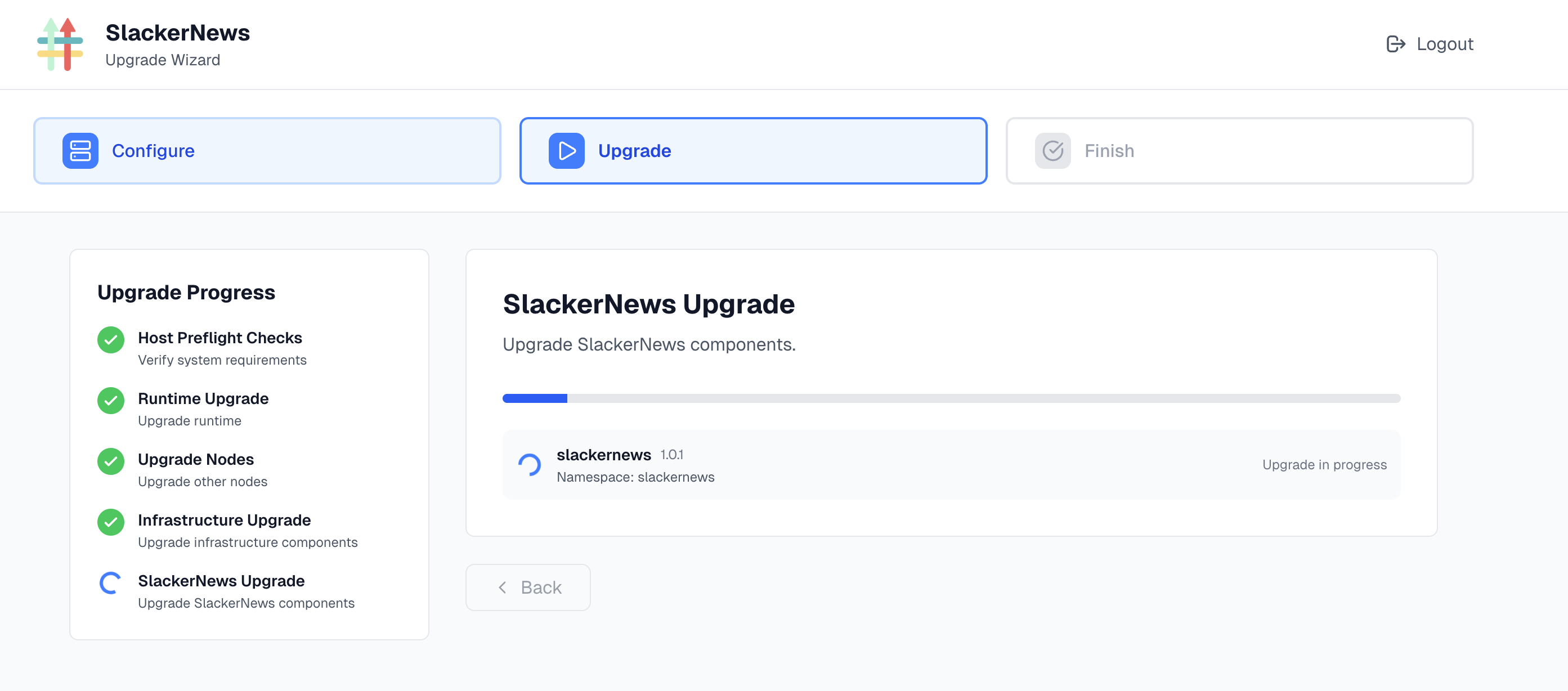Click the Upgrade Progress panel heading
Image resolution: width=1568 pixels, height=691 pixels.
coord(186,291)
